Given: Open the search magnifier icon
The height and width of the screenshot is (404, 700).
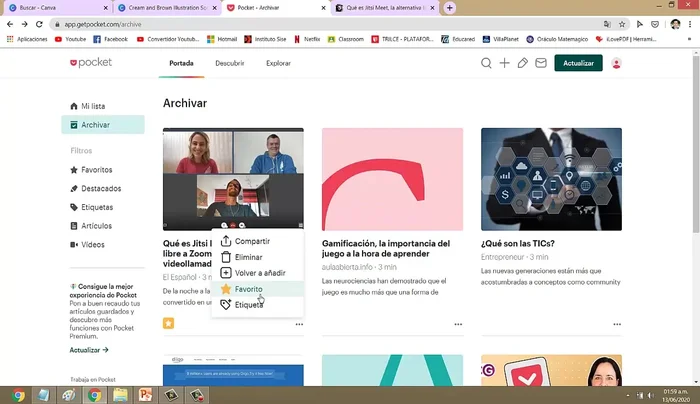Looking at the screenshot, I should (x=486, y=63).
